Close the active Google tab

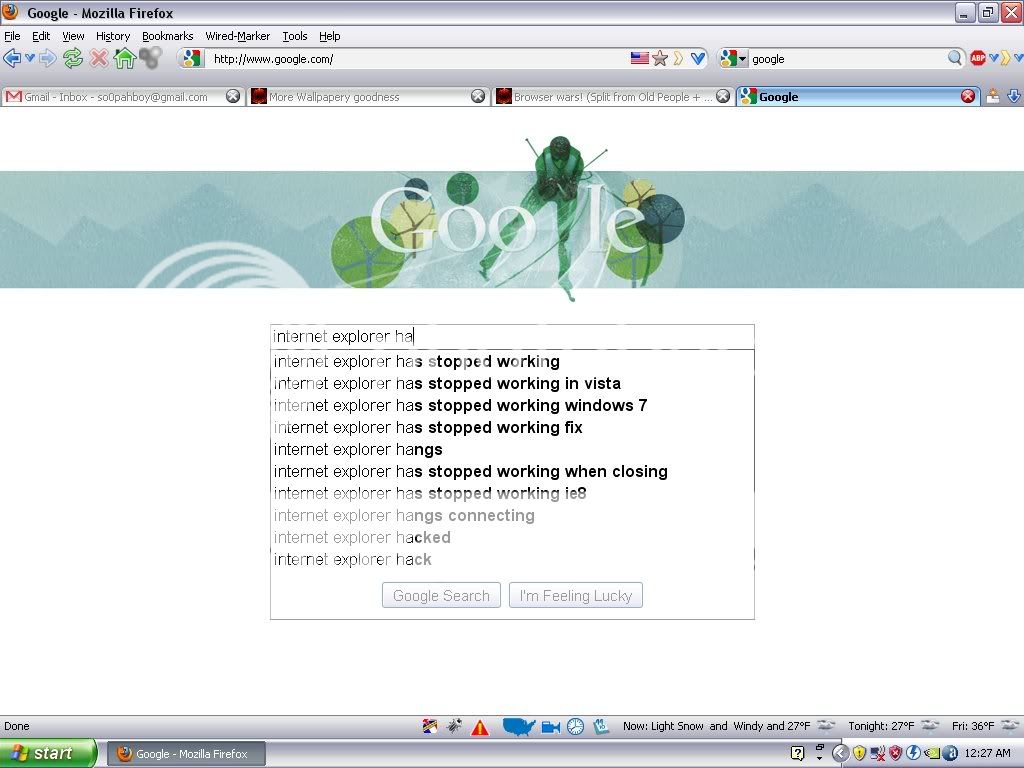[x=968, y=97]
